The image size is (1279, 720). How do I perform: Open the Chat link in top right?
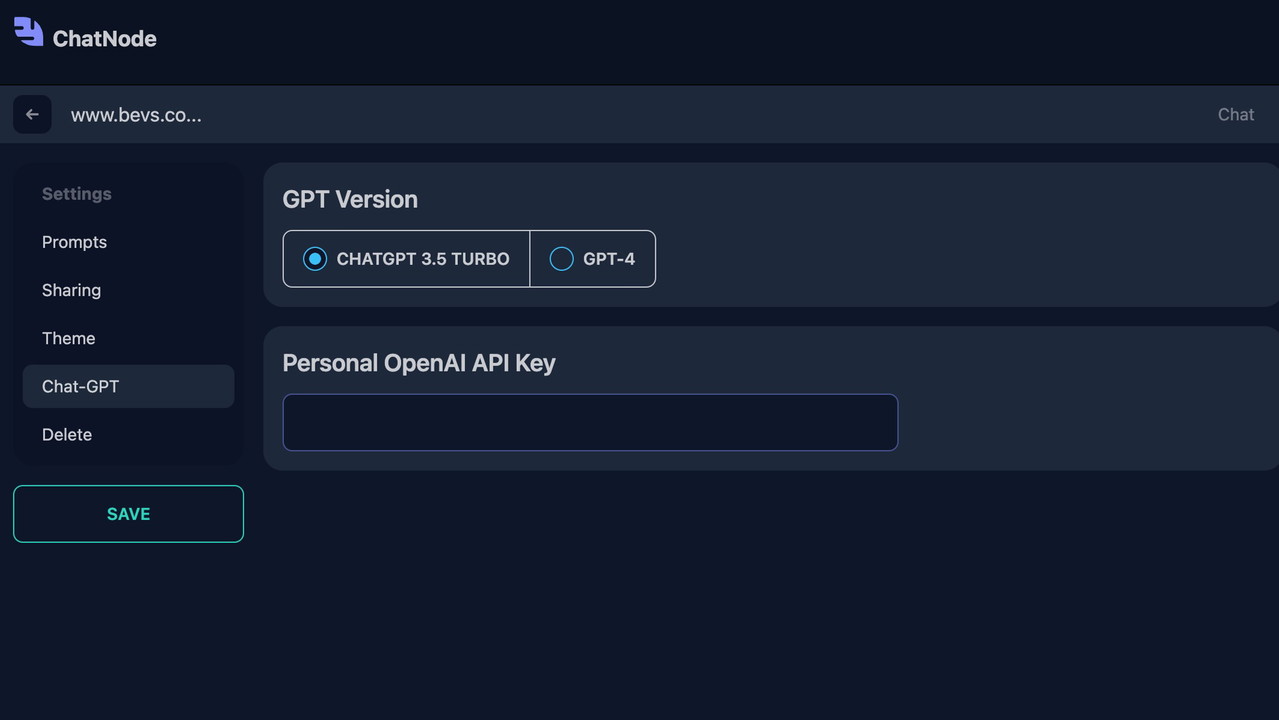(x=1235, y=114)
